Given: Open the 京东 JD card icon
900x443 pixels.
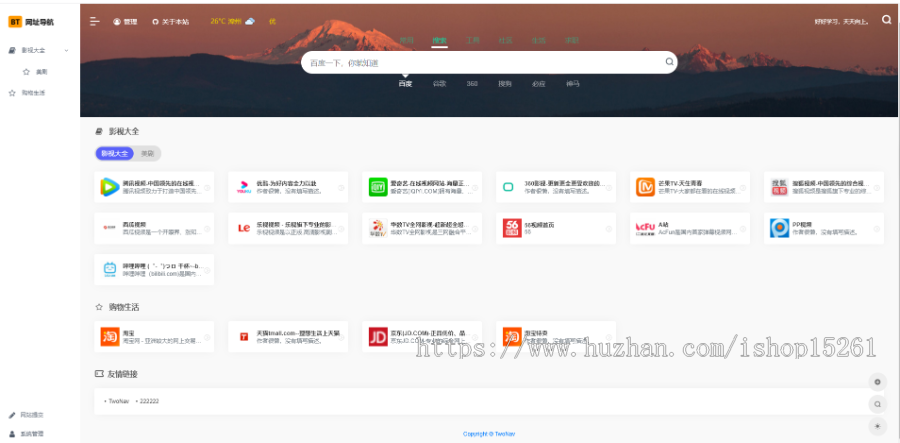Looking at the screenshot, I should (x=378, y=337).
